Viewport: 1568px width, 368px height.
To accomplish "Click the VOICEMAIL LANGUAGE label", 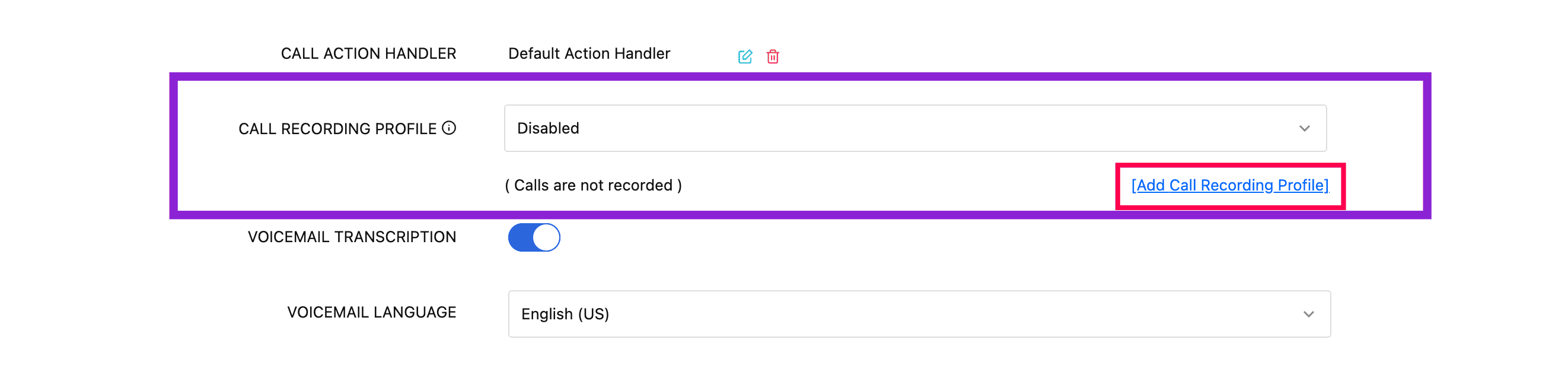I will point(371,313).
